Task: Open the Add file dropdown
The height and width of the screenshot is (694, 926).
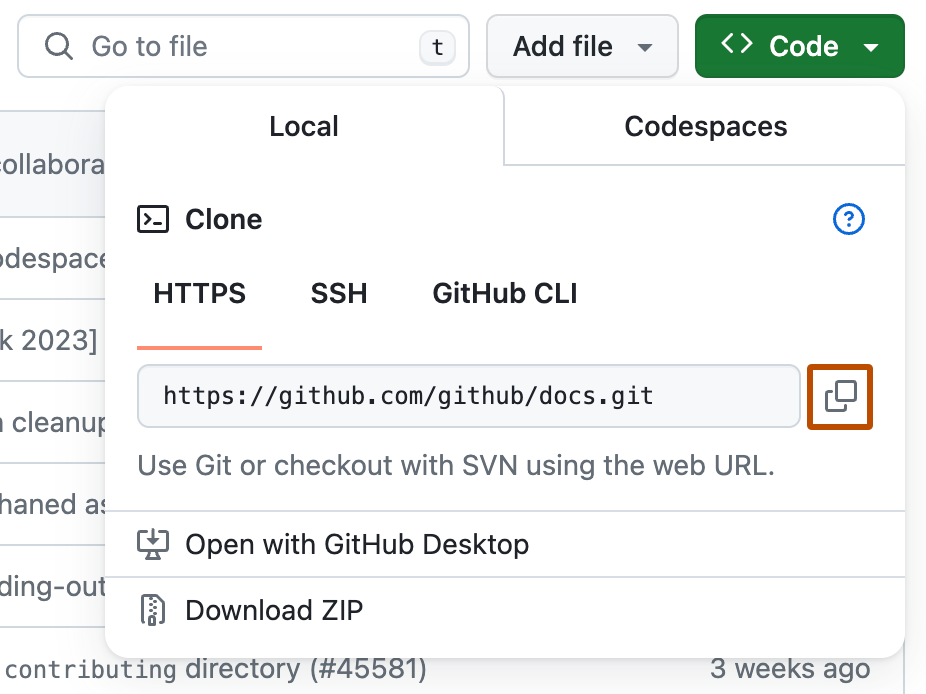Action: point(582,45)
